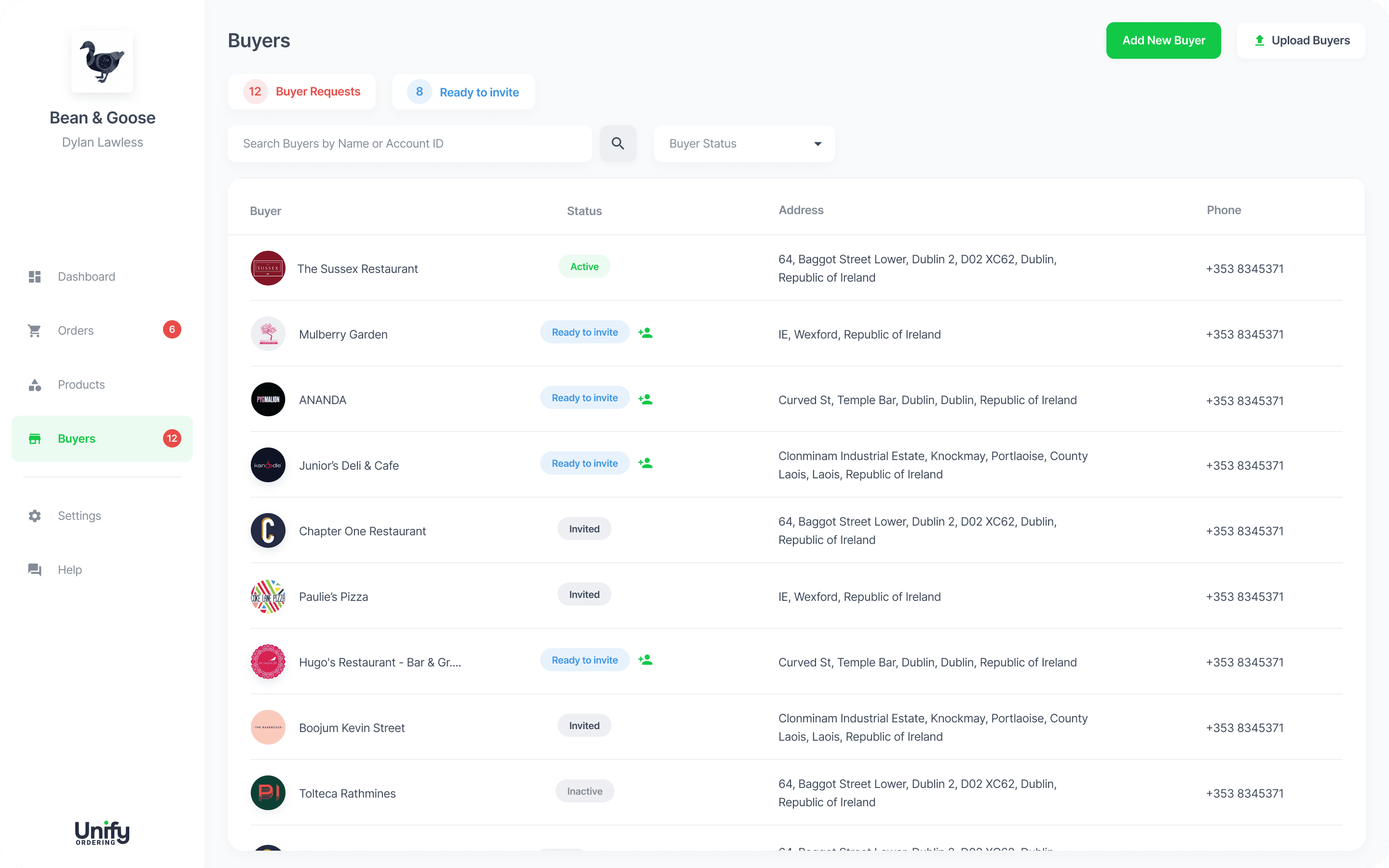Focus the Search Buyers input field
This screenshot has width=1389, height=868.
point(410,144)
